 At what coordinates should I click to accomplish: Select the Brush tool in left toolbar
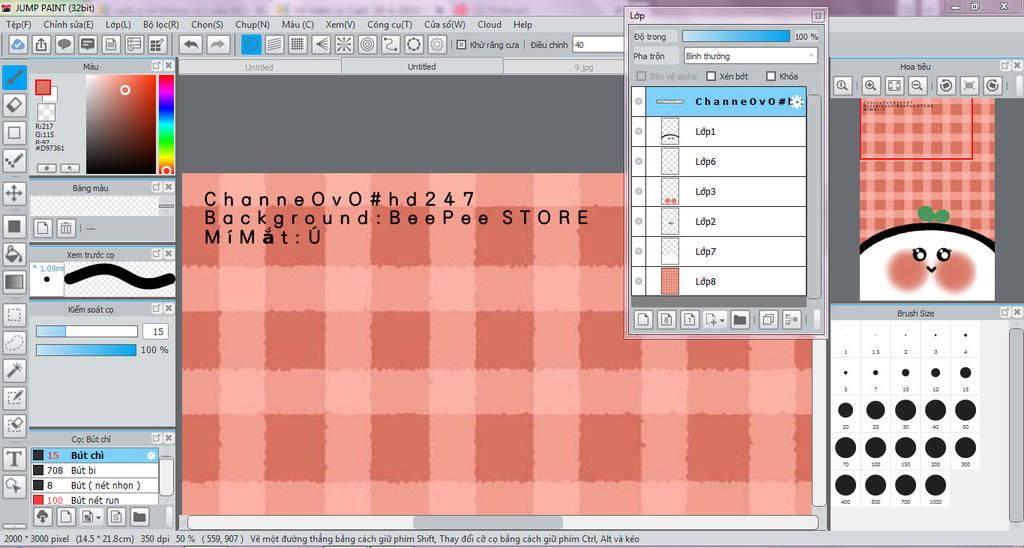(x=14, y=78)
